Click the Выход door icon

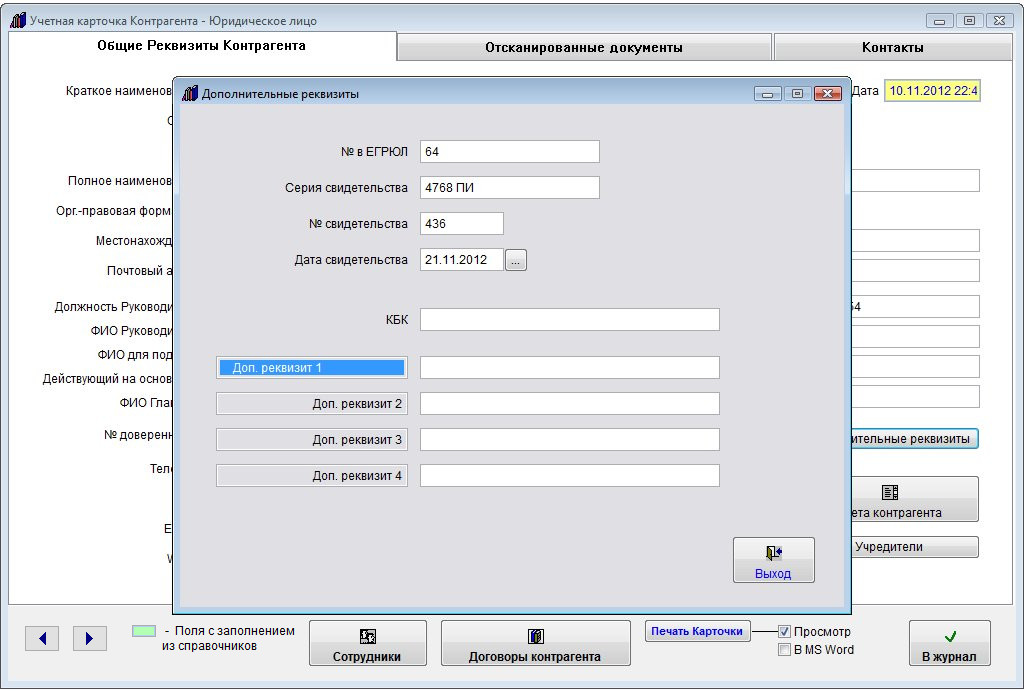coord(773,553)
